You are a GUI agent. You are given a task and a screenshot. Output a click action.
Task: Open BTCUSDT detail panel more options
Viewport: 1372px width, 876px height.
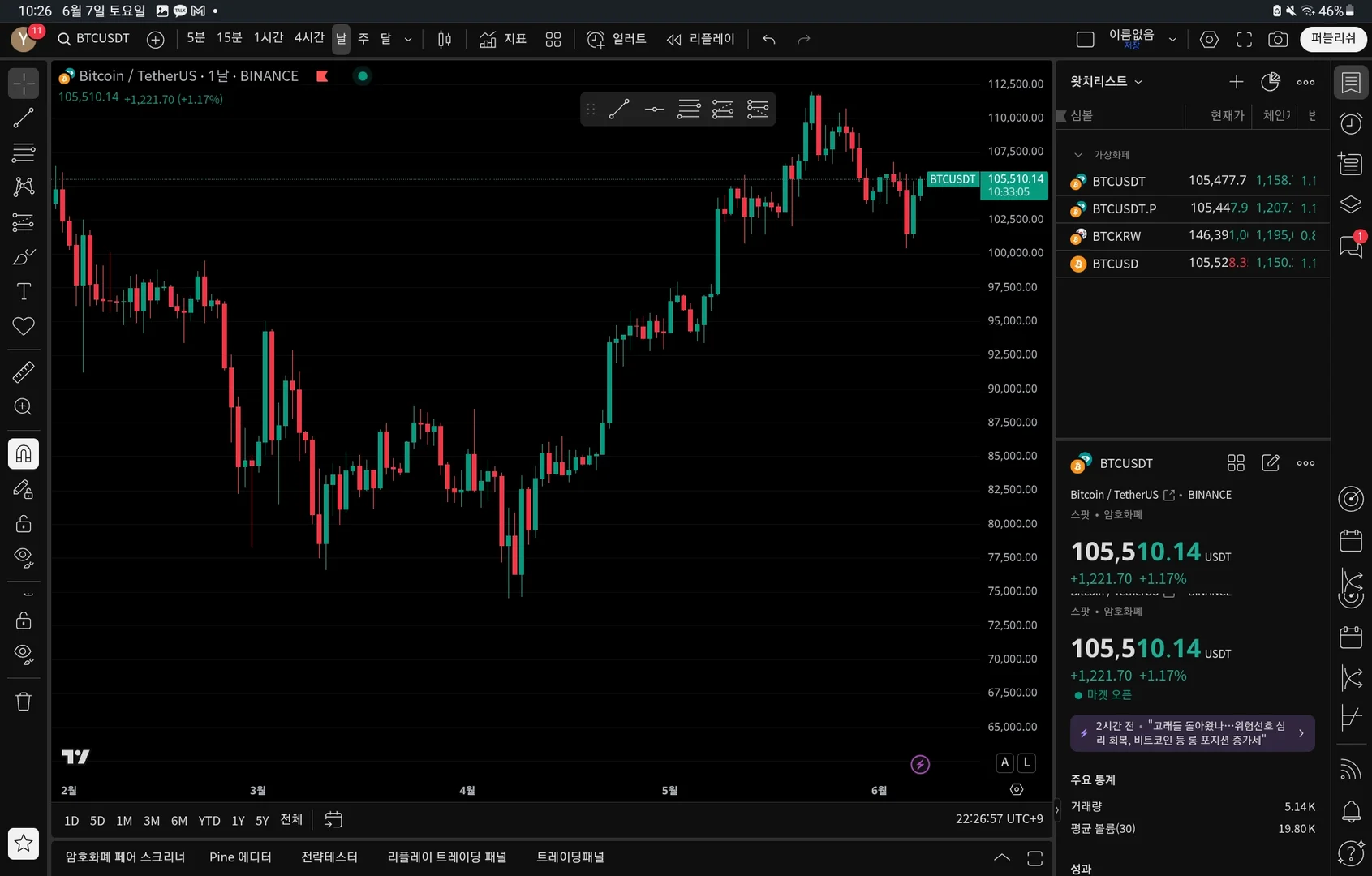(x=1305, y=463)
